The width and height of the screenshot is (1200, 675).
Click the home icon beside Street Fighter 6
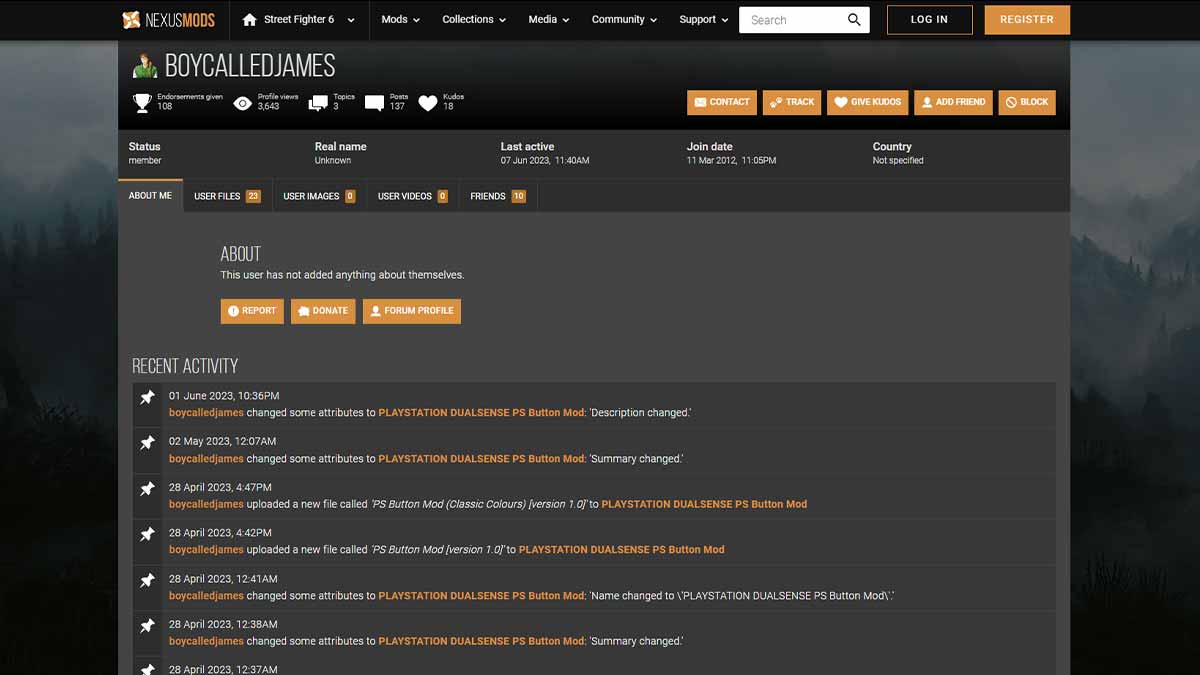click(x=250, y=20)
